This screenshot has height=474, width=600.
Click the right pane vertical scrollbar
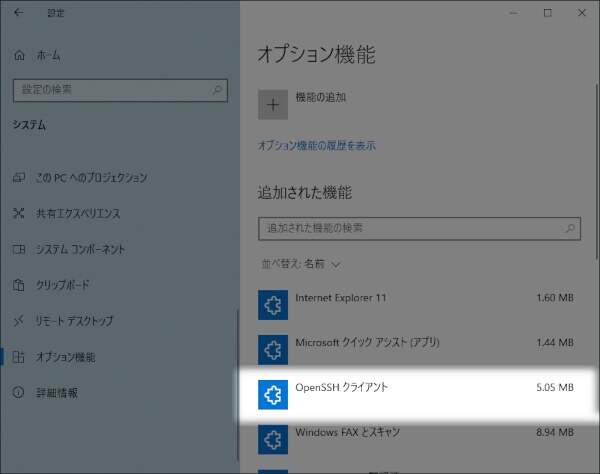point(597,172)
